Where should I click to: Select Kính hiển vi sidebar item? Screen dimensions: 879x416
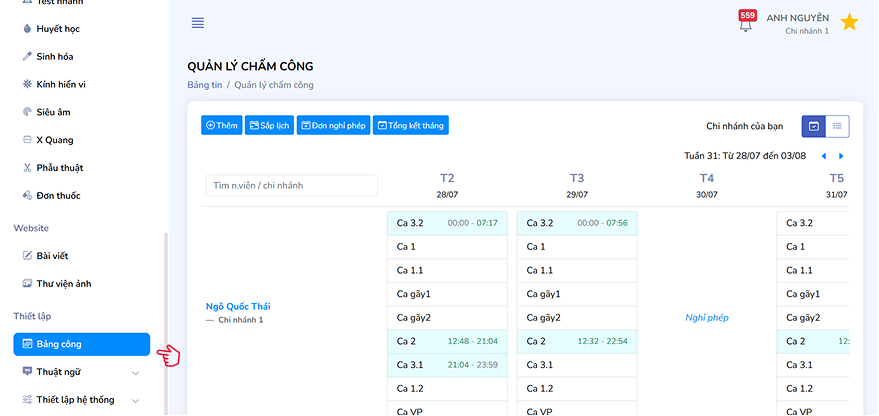[61, 84]
